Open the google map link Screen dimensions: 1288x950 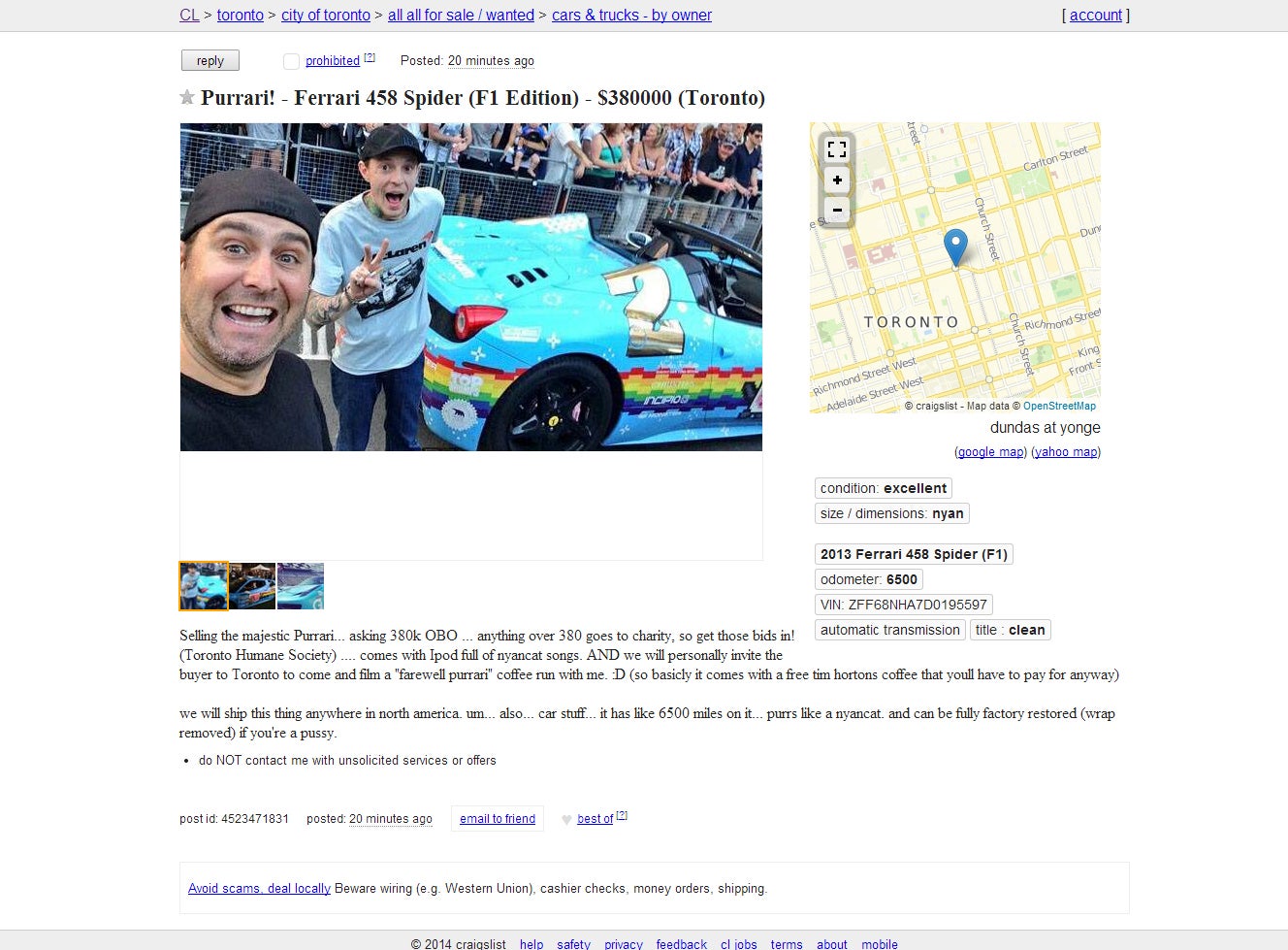pos(990,452)
